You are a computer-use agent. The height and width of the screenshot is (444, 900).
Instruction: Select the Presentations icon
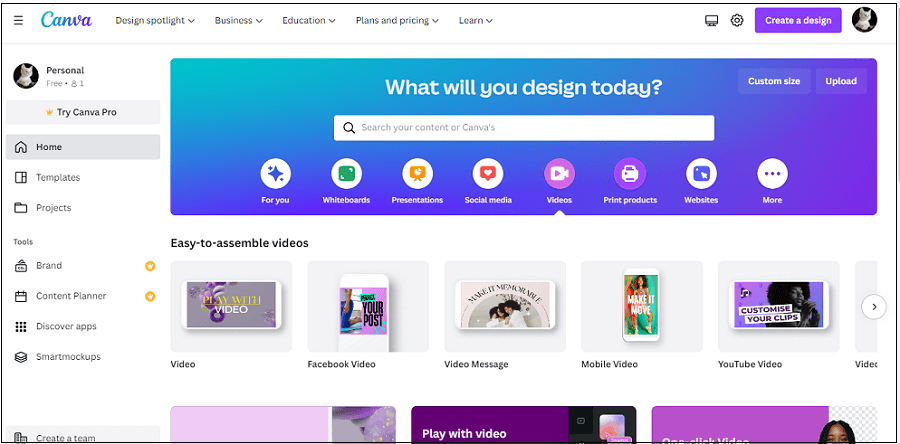(417, 174)
